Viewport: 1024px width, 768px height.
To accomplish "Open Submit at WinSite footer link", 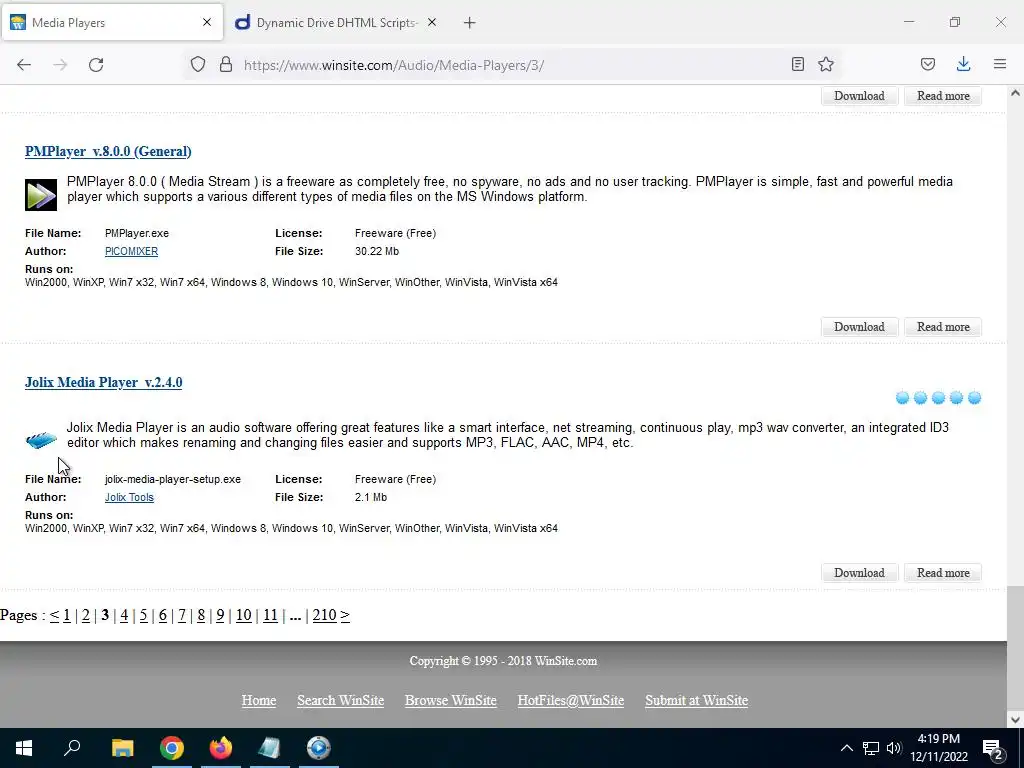I will [697, 701].
